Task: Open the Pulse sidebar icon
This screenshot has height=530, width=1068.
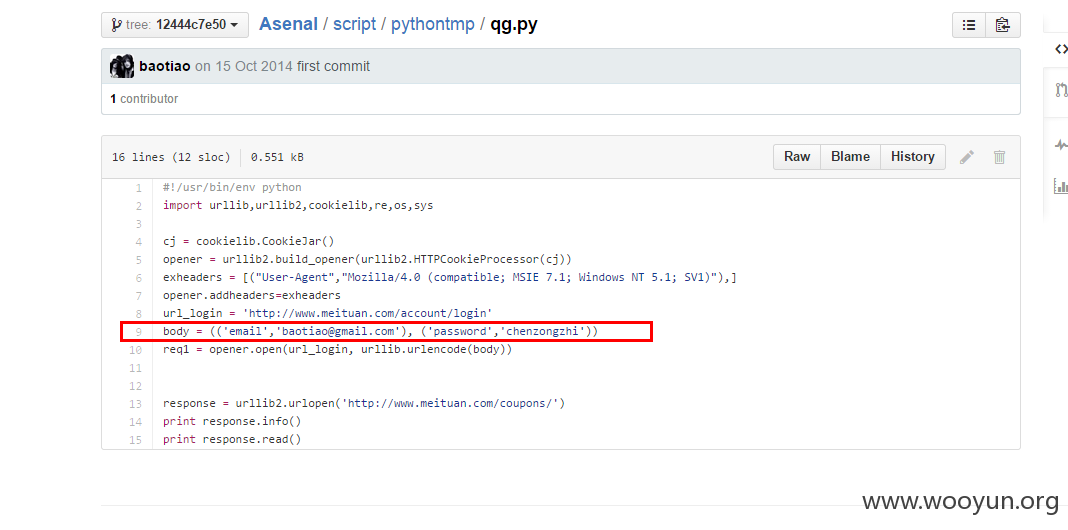Action: (1061, 144)
